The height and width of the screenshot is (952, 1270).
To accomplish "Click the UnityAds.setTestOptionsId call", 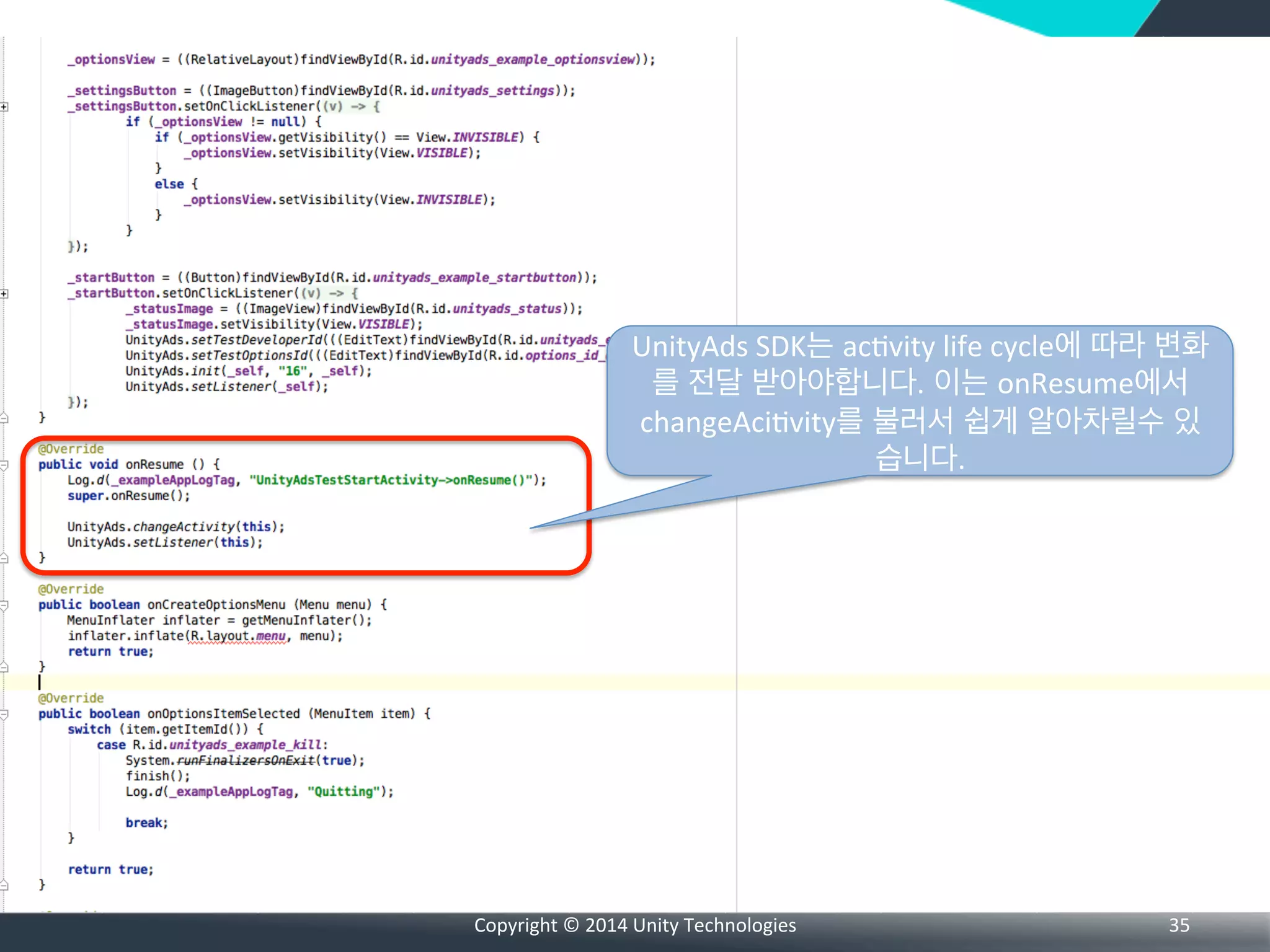I will point(366,355).
